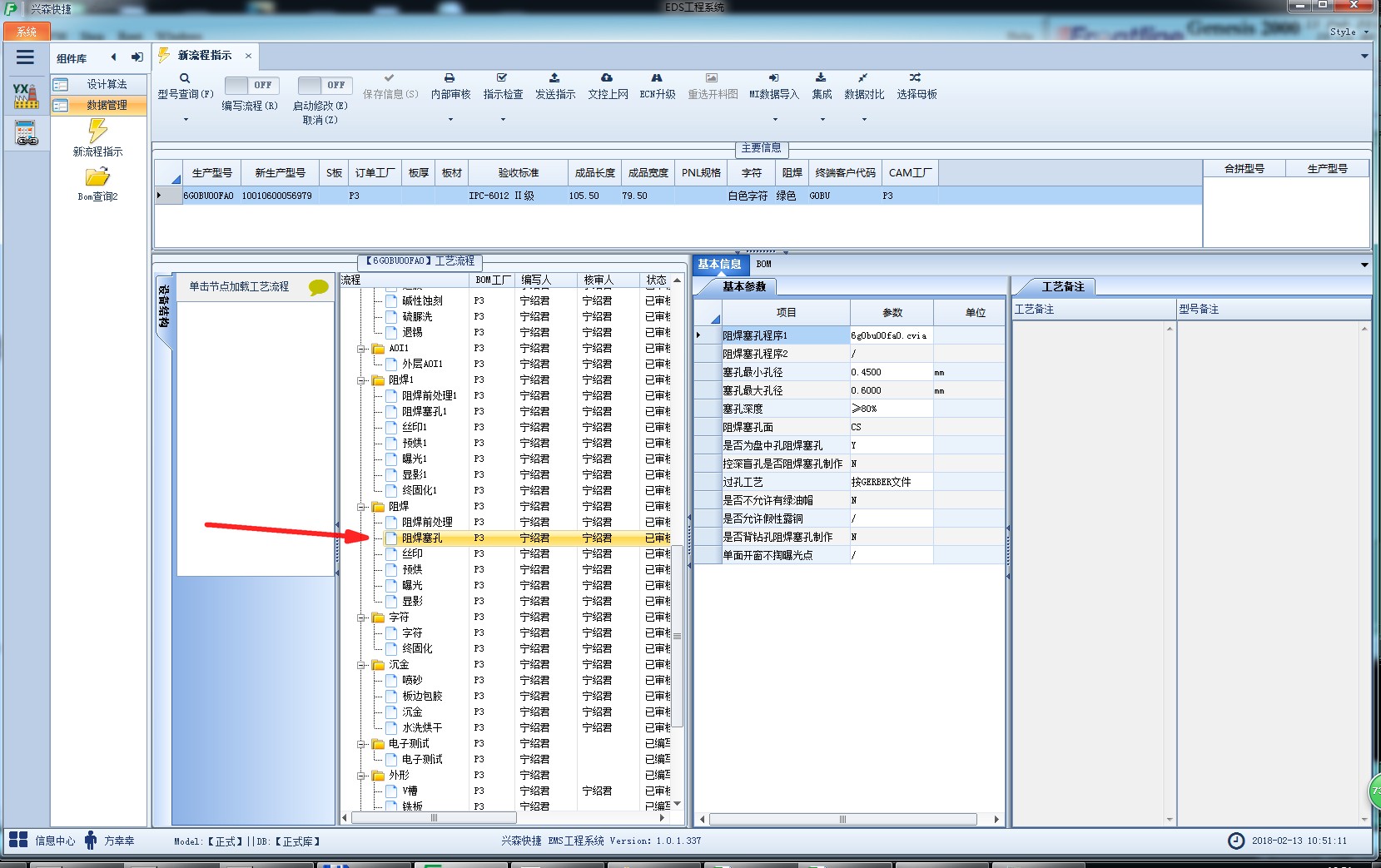Click the calculator icon in left sidebar

point(26,132)
